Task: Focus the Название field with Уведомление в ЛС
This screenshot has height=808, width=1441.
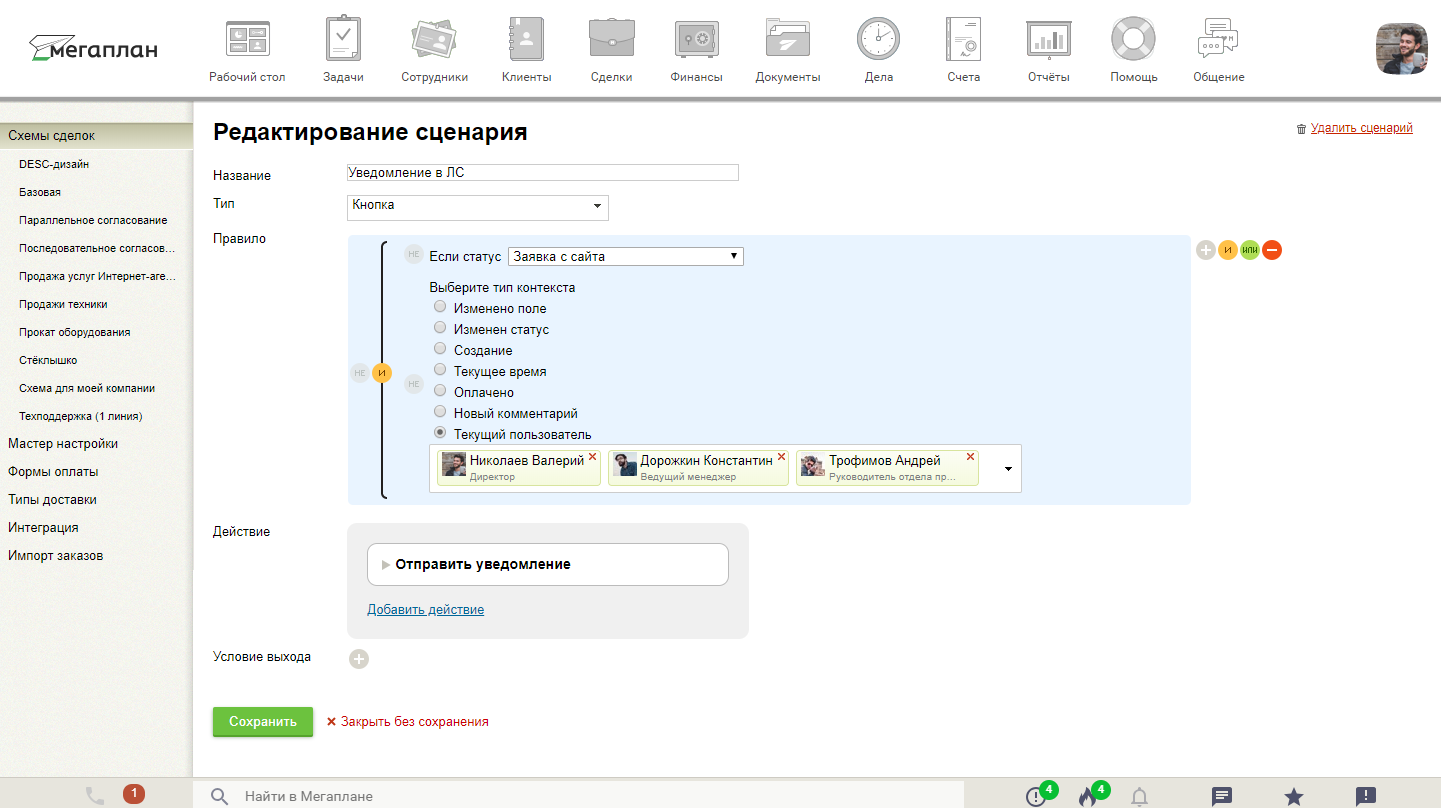Action: pos(542,172)
